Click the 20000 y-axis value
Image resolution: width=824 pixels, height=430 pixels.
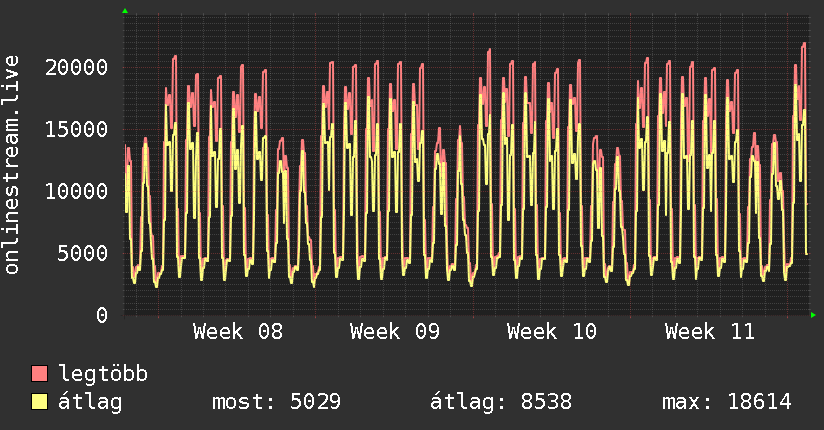point(76,67)
